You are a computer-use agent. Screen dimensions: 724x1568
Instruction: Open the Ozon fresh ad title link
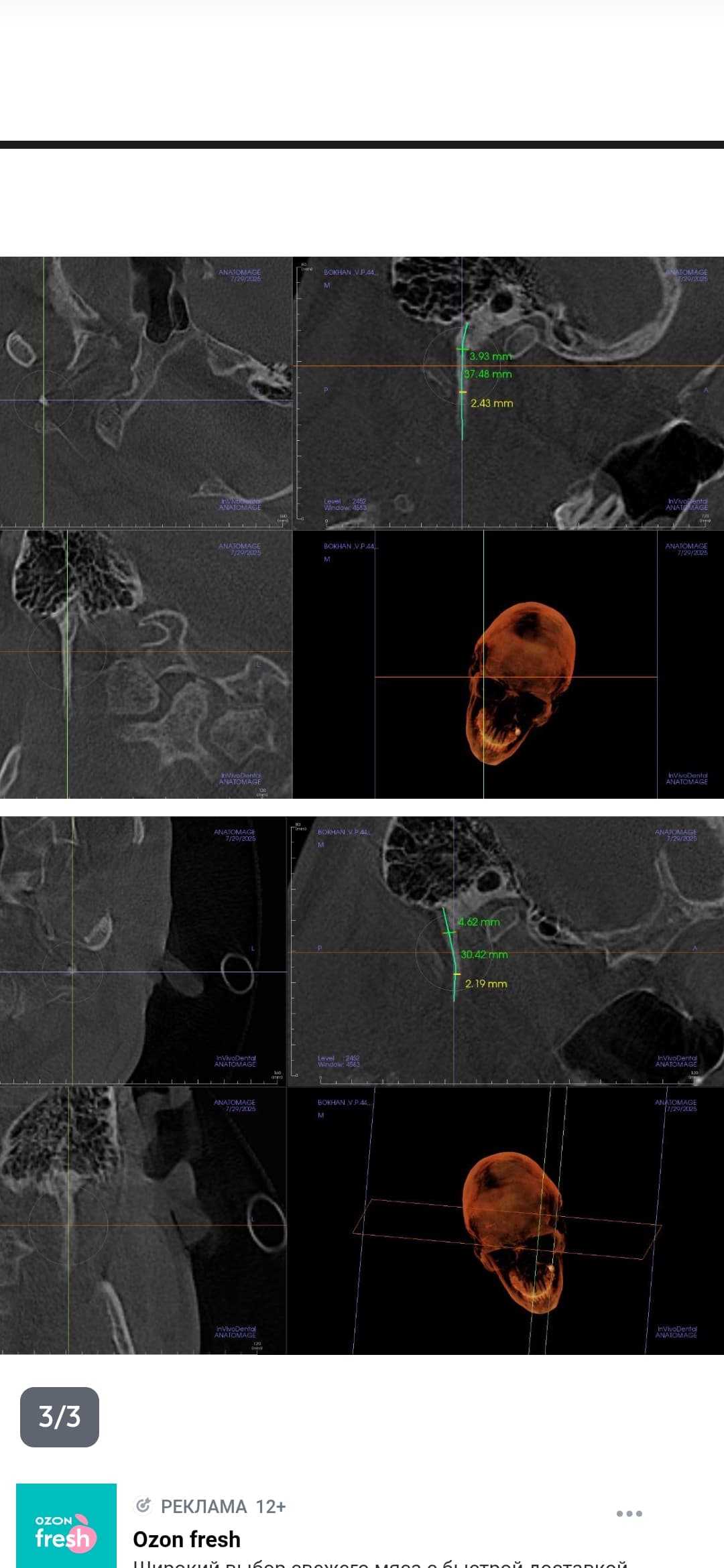point(186,1539)
